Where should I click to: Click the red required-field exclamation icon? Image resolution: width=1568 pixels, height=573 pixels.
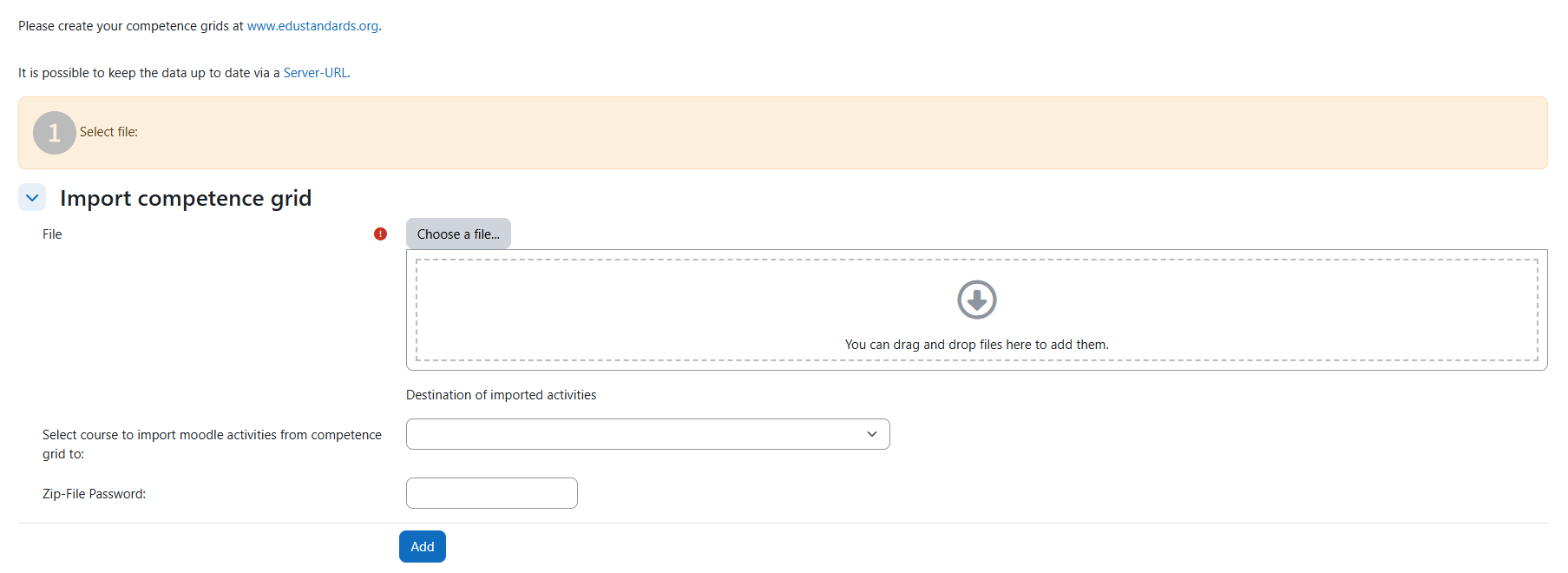[380, 234]
